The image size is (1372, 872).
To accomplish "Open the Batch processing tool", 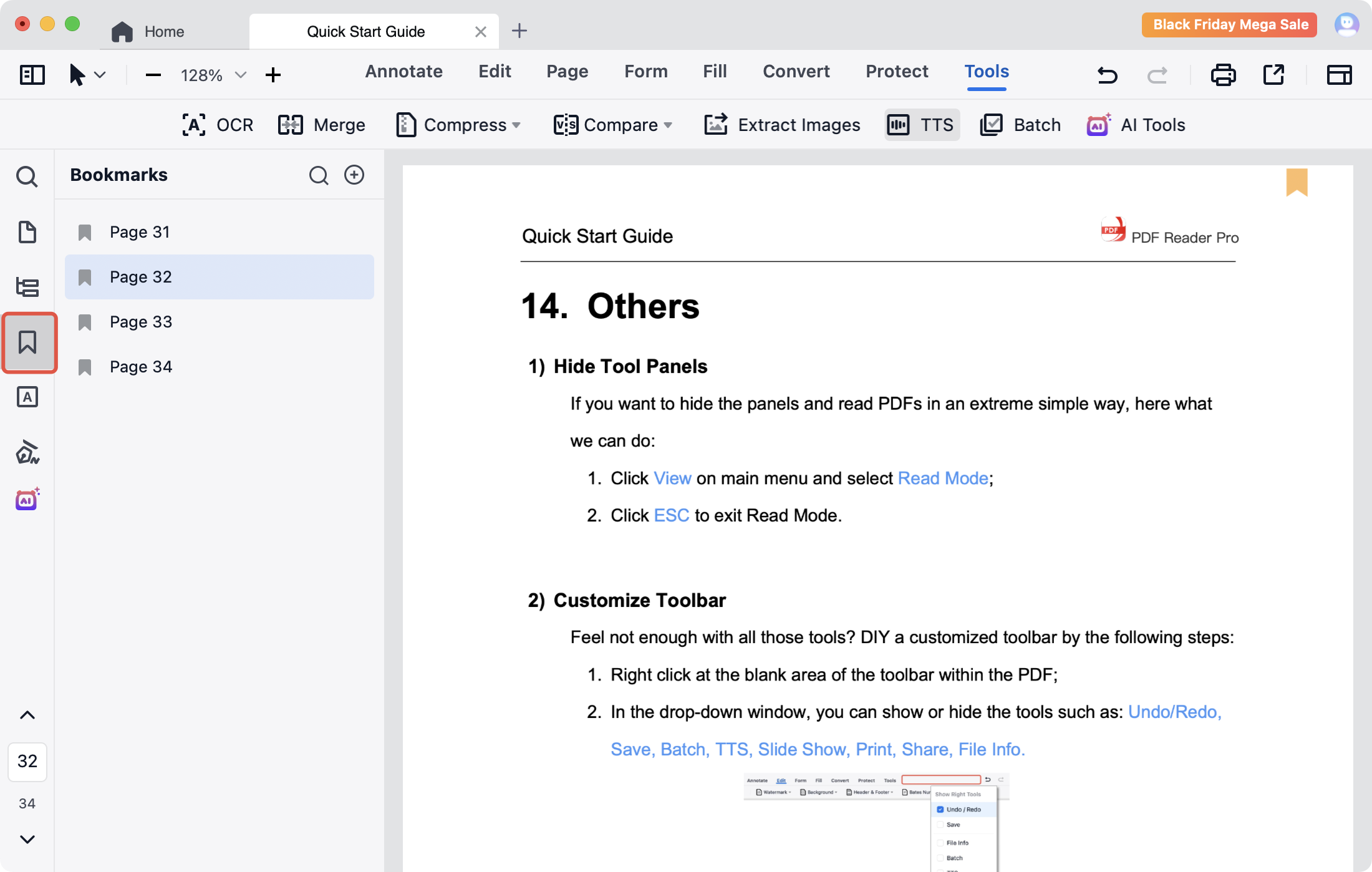I will (x=1020, y=125).
